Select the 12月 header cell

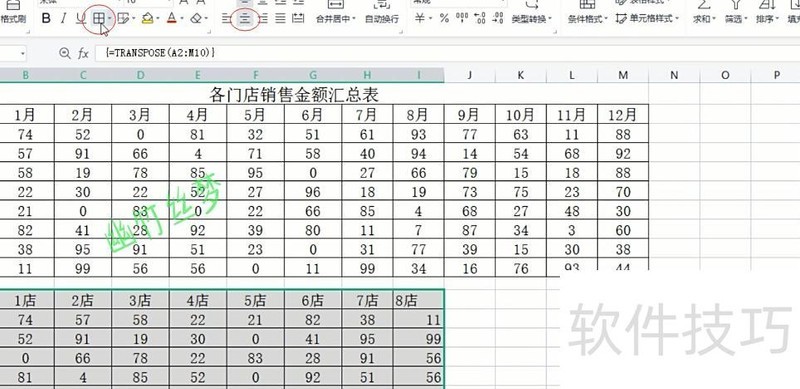click(623, 115)
